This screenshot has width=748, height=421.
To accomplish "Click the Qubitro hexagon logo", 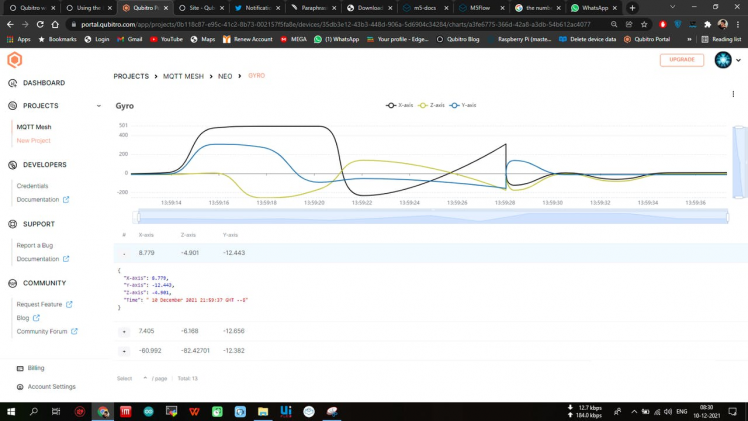I will tap(14, 60).
